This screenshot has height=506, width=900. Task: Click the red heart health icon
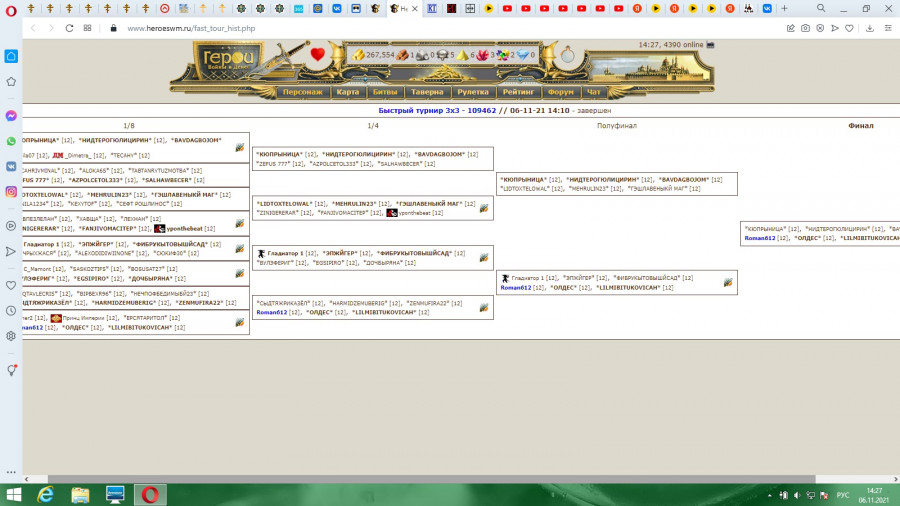tap(318, 55)
